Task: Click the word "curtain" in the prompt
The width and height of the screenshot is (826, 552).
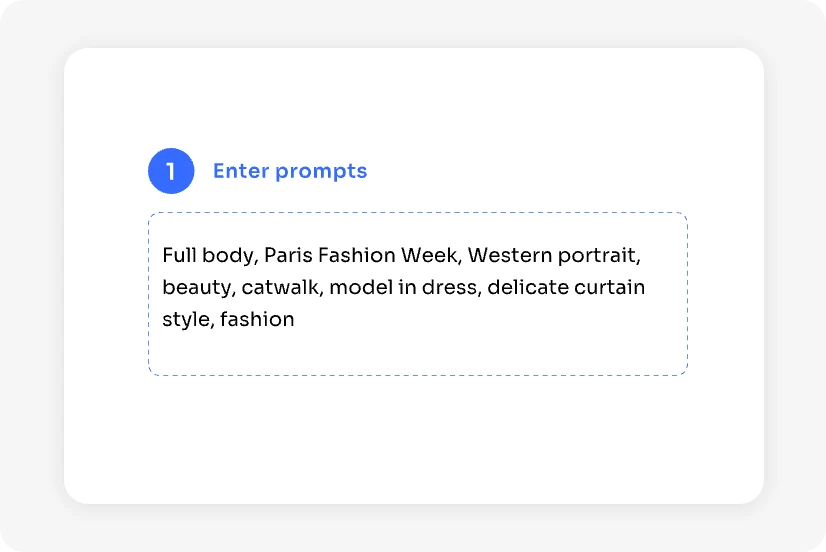Action: tap(609, 288)
